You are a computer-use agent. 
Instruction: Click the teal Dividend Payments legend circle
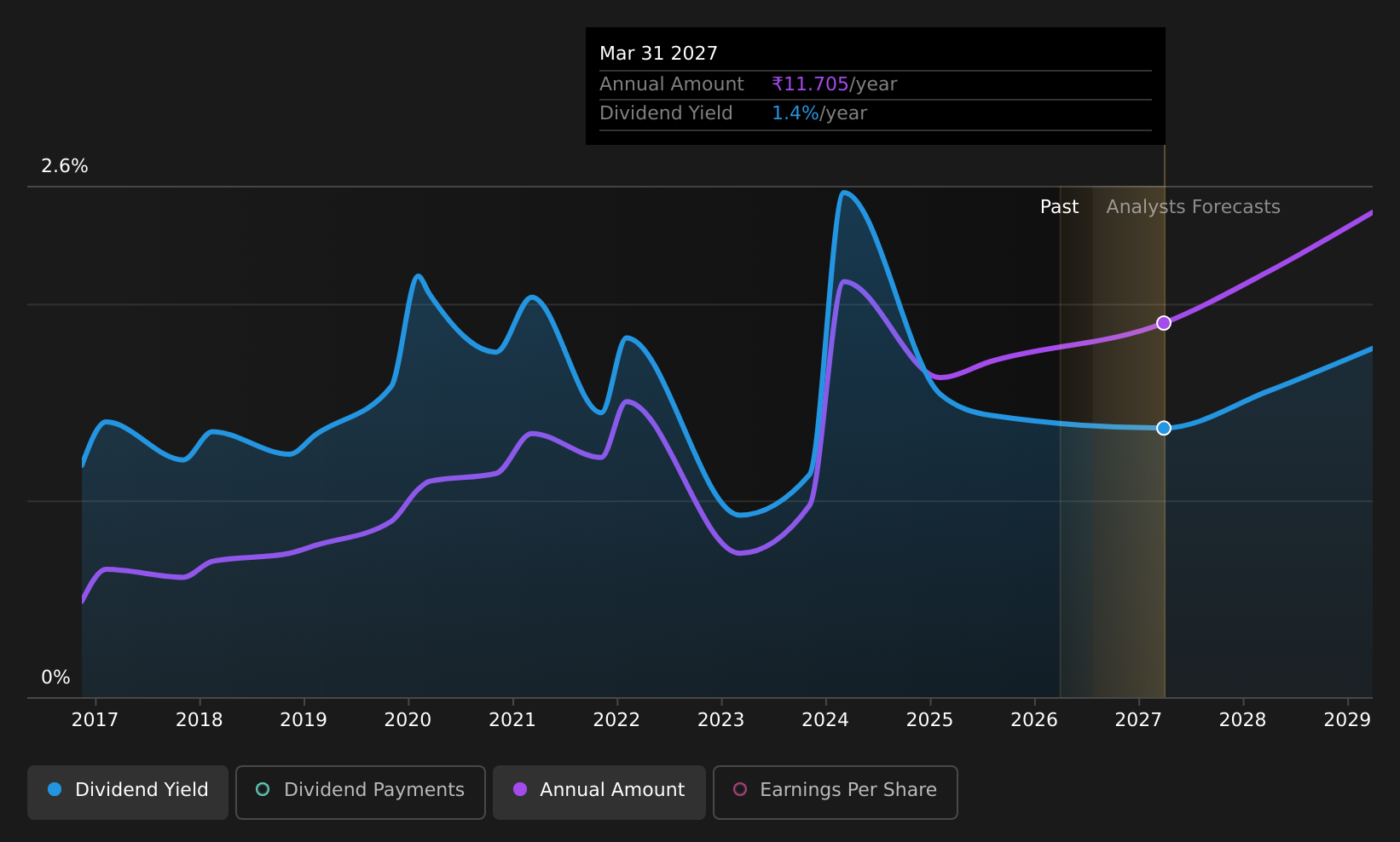coord(263,789)
